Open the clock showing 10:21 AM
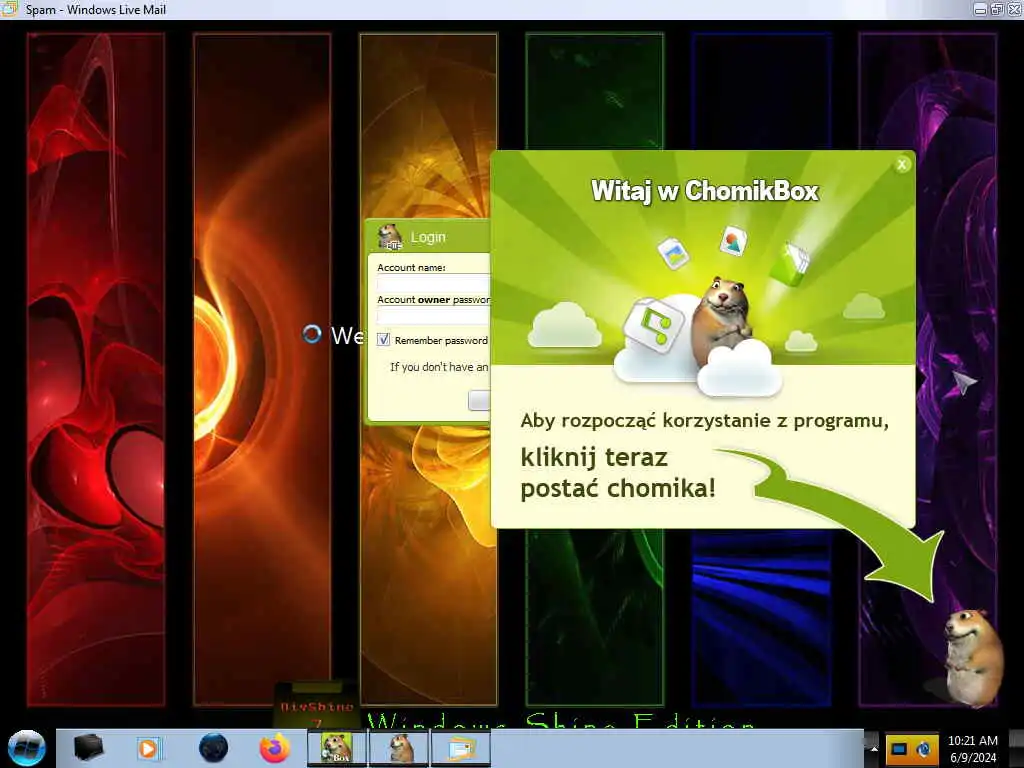This screenshot has width=1024, height=768. pyautogui.click(x=973, y=748)
